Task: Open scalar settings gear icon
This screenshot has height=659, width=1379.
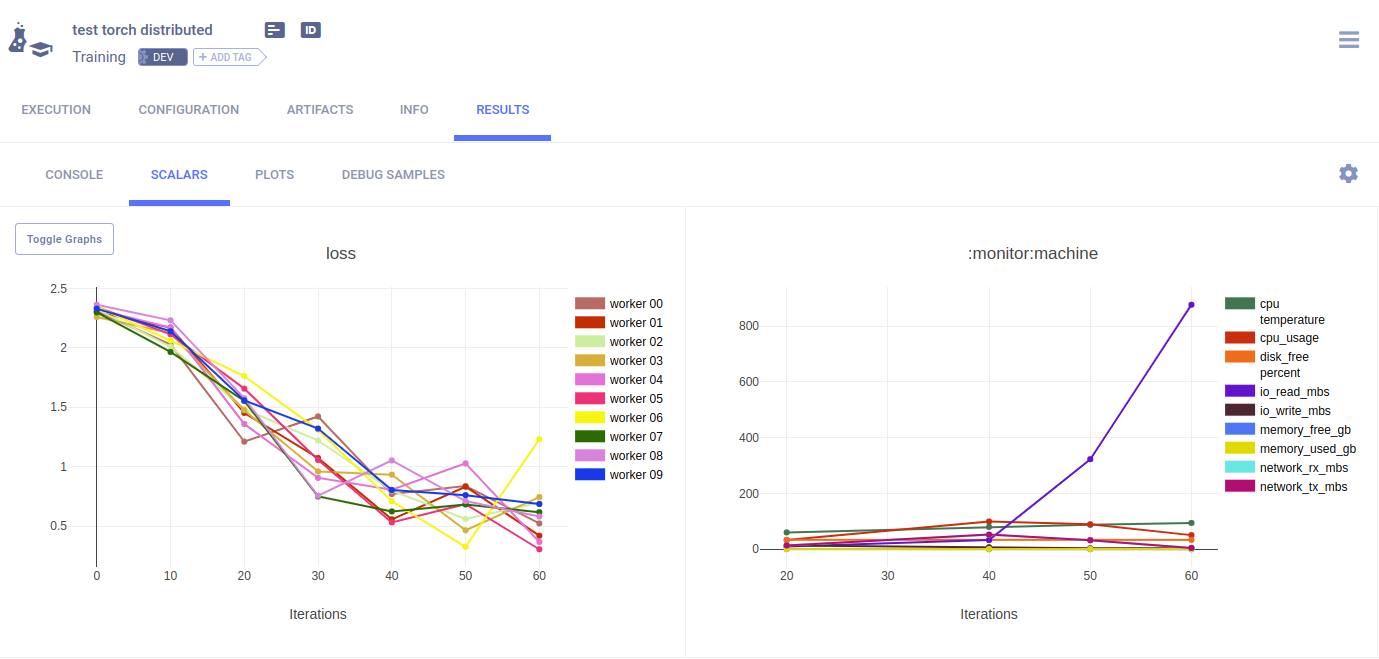Action: pyautogui.click(x=1348, y=174)
